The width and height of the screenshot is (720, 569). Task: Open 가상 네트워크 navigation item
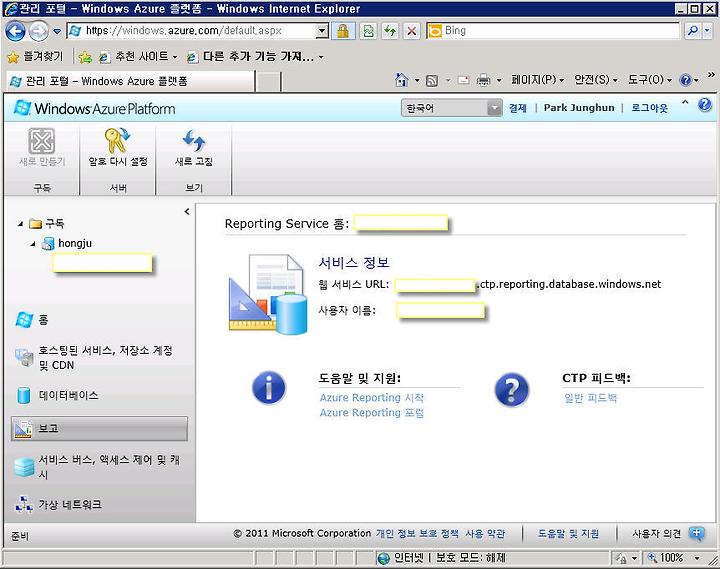pos(58,504)
